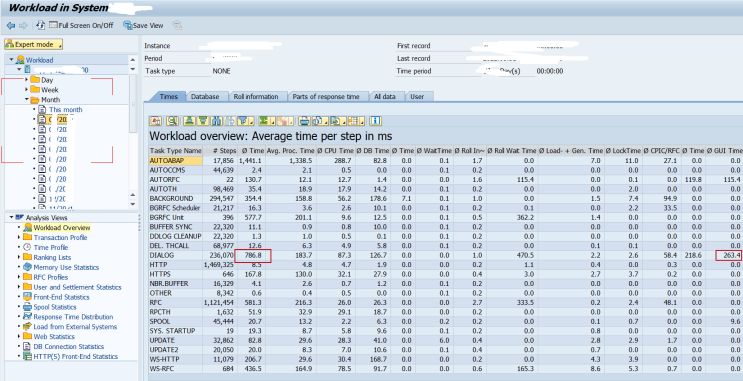743x381 pixels.
Task: Click the Views icon in table toolbar
Action: 317,121
